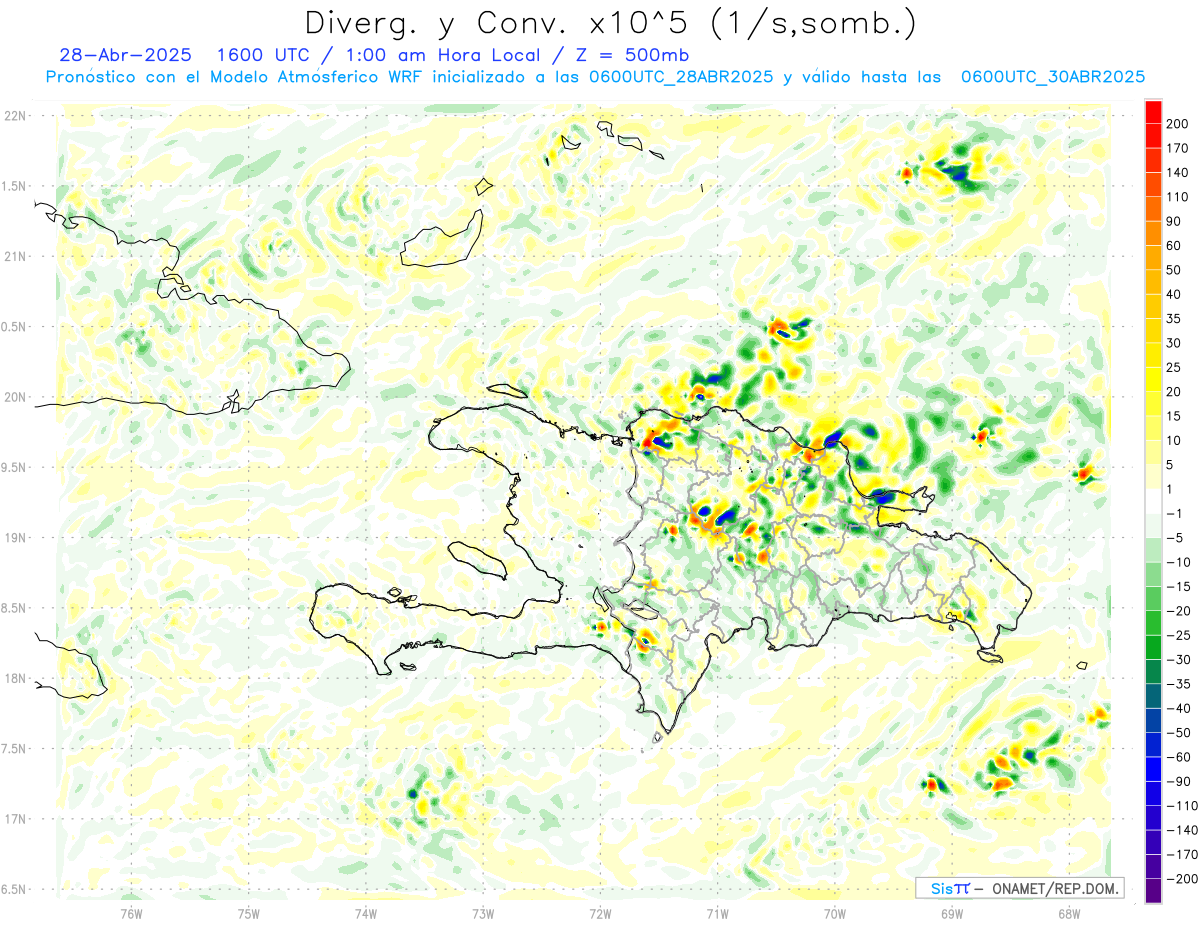The image size is (1200, 927).
Task: Click the '-10' colorbar value
Action: coord(1178,562)
